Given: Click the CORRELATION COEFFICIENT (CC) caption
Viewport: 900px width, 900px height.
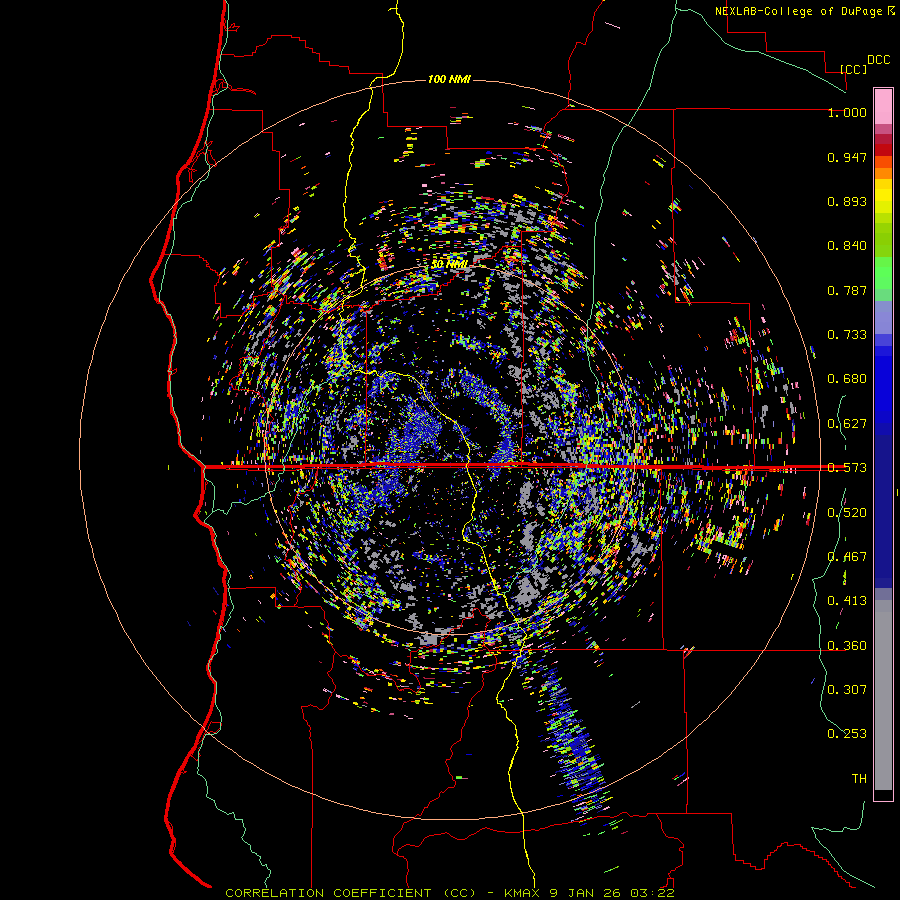Looking at the screenshot, I should point(350,893).
